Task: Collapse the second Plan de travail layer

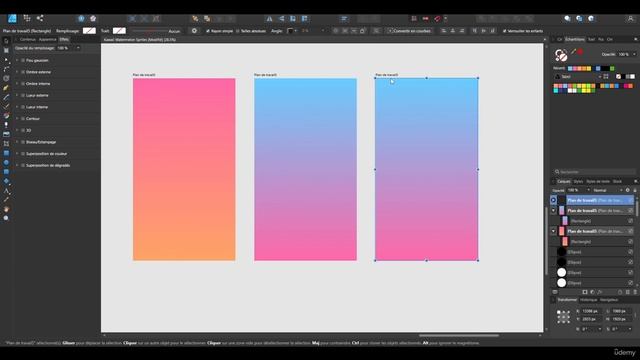Action: tap(553, 211)
